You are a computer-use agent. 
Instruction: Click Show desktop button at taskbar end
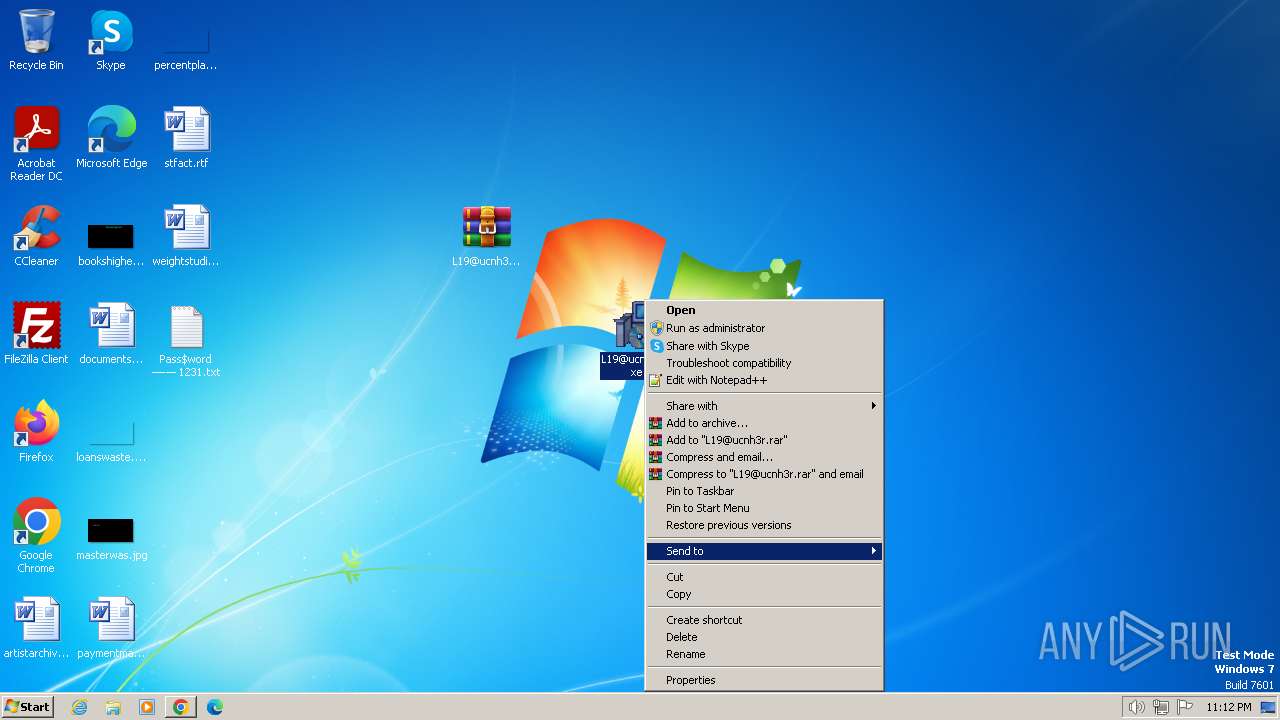[1268, 707]
